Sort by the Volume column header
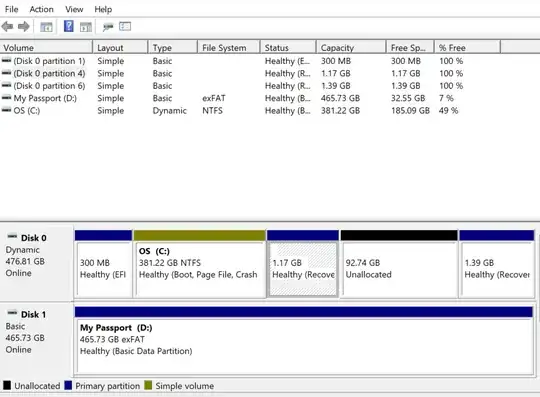The width and height of the screenshot is (540, 397). 46,48
